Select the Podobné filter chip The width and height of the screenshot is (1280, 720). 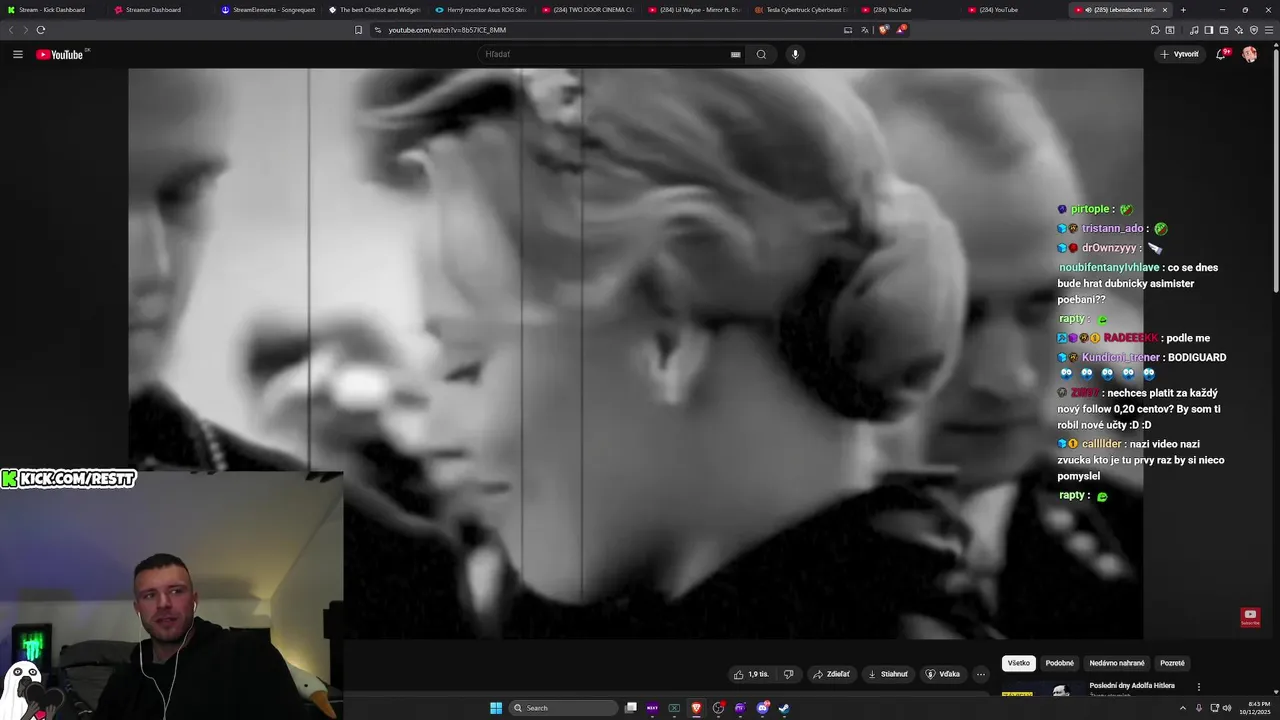pos(1059,663)
